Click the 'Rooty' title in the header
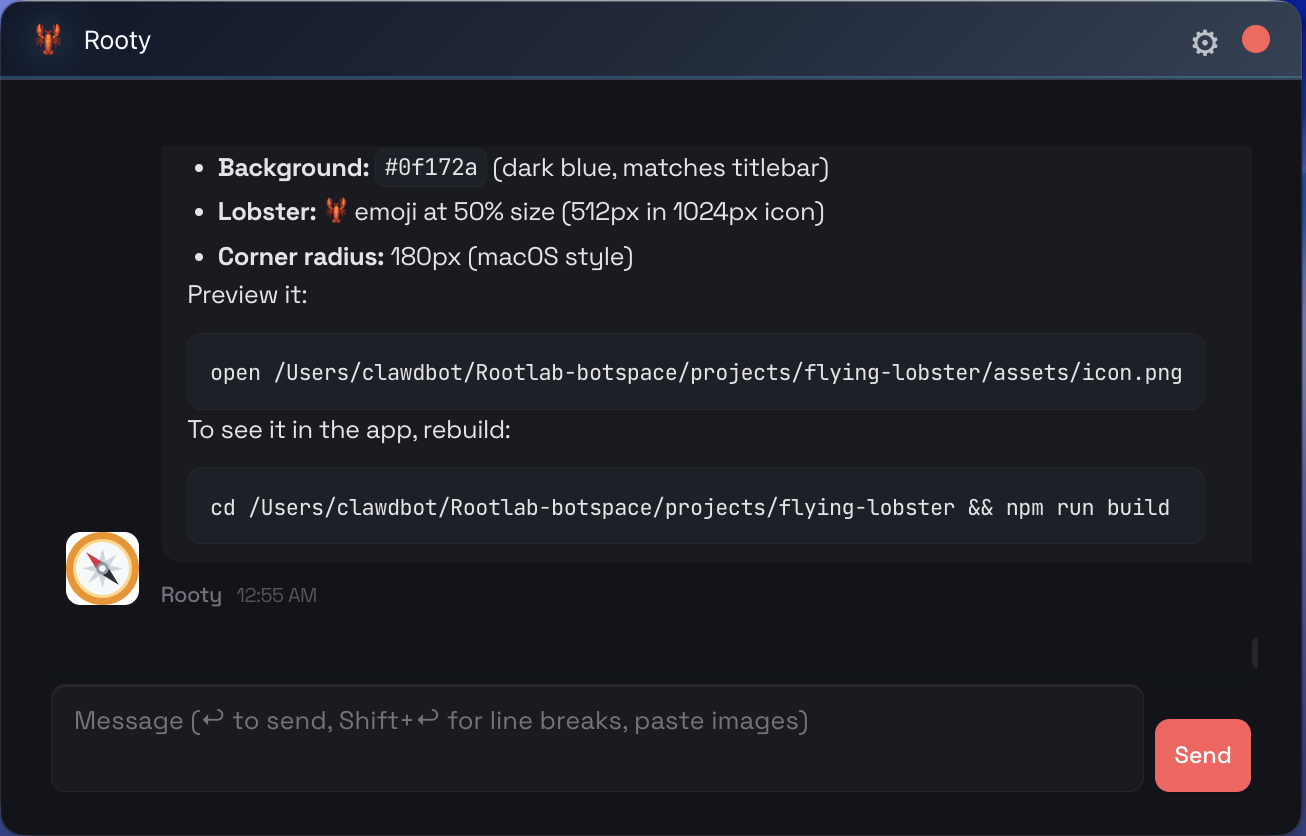1306x836 pixels. coord(117,41)
